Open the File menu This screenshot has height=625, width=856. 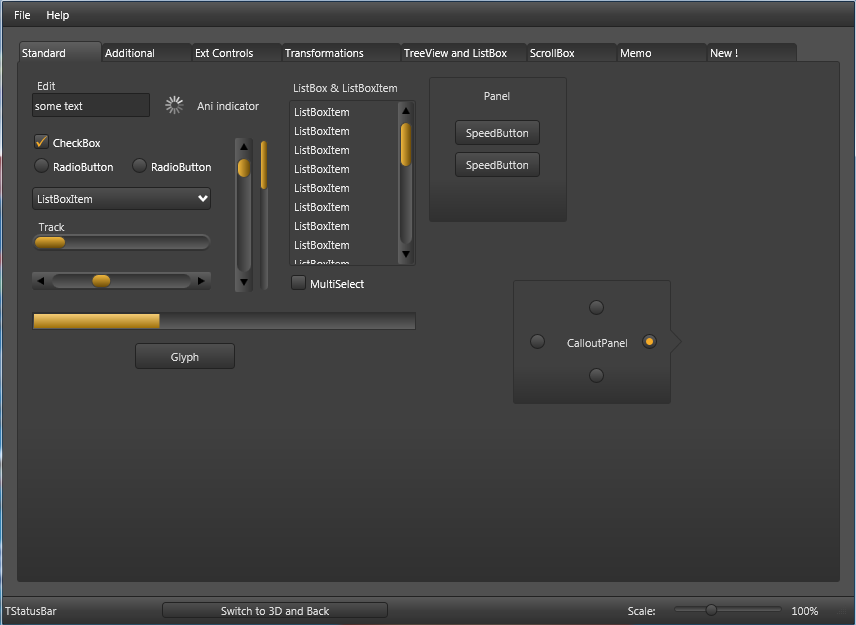pyautogui.click(x=22, y=15)
